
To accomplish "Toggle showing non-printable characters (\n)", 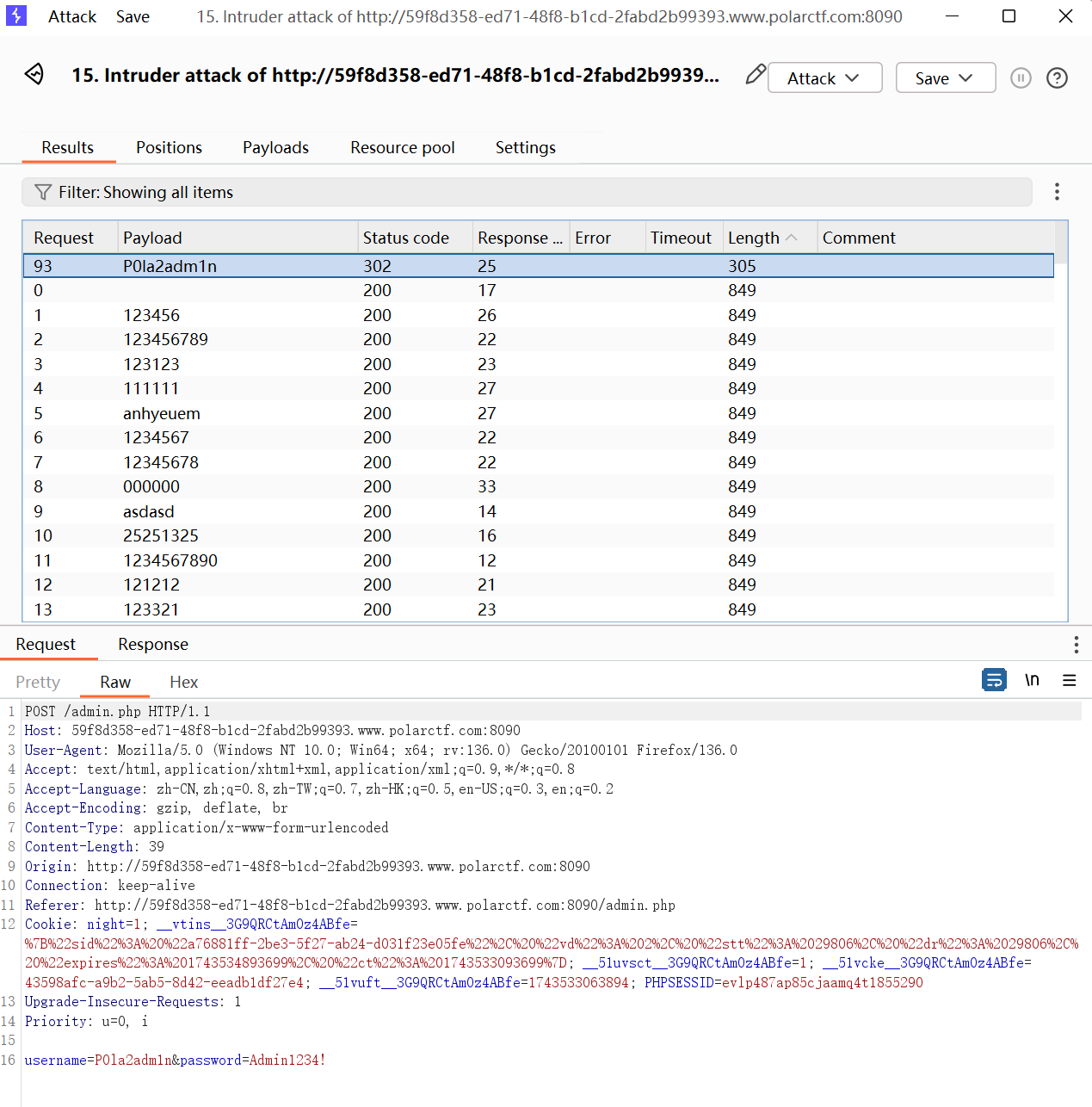I will point(1032,680).
